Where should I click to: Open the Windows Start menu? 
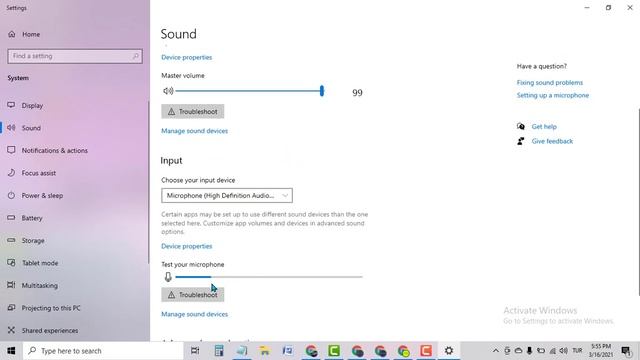click(11, 351)
